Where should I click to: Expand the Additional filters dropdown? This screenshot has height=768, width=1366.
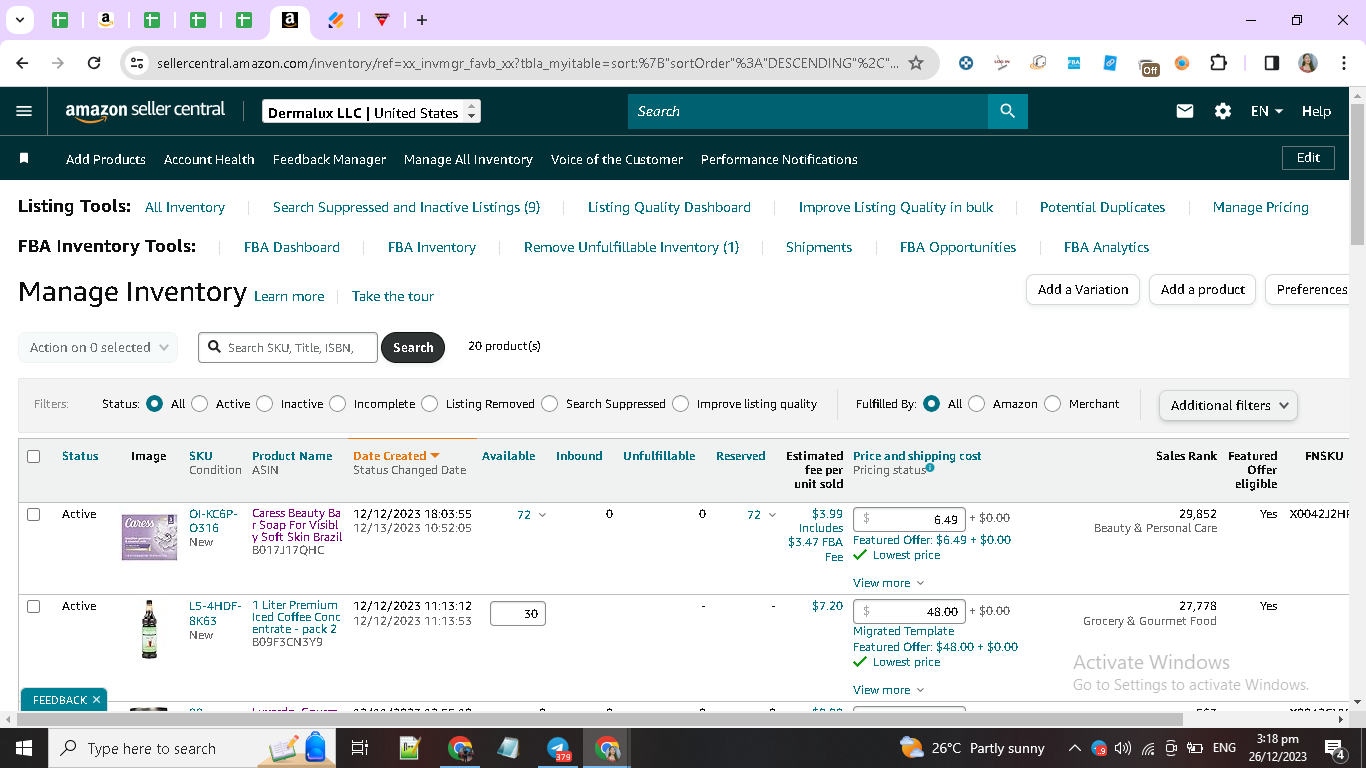(1228, 405)
